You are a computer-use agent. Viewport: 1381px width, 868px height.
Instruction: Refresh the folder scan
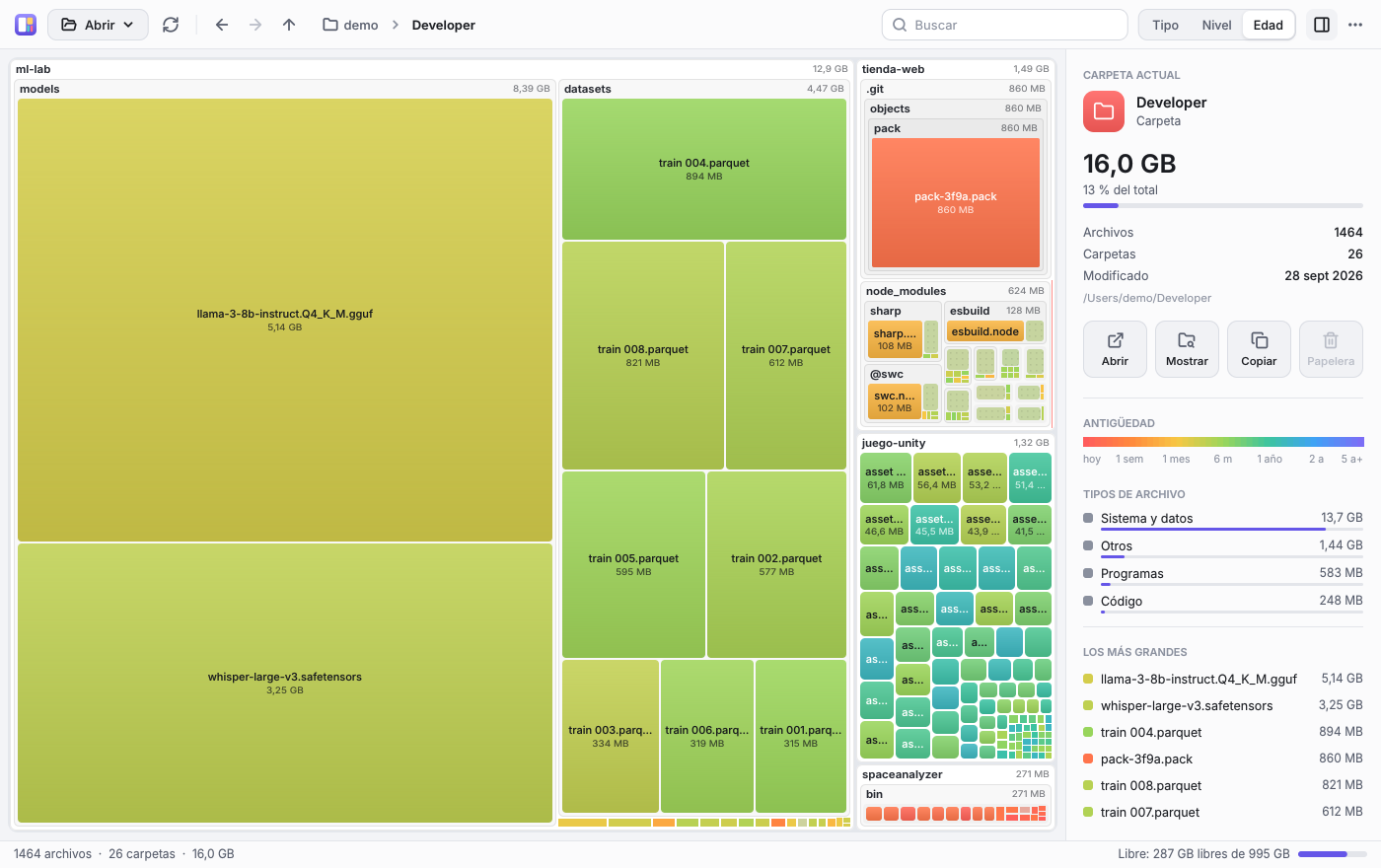pyautogui.click(x=171, y=25)
